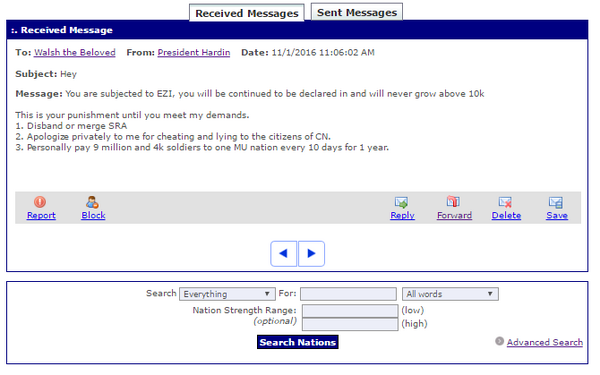Go to previous message arrow
Screen dimensions: 600x375
pos(284,254)
